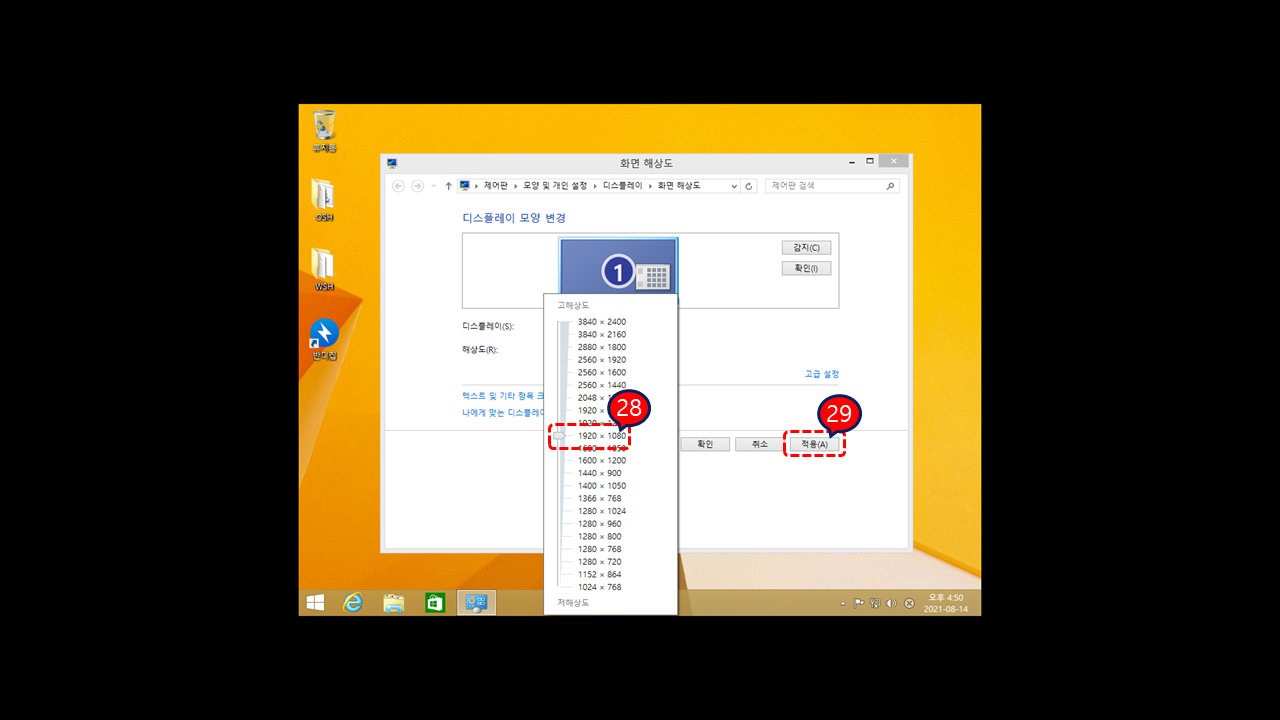Click the network icon in the system tray
Image resolution: width=1280 pixels, height=720 pixels.
[x=875, y=603]
